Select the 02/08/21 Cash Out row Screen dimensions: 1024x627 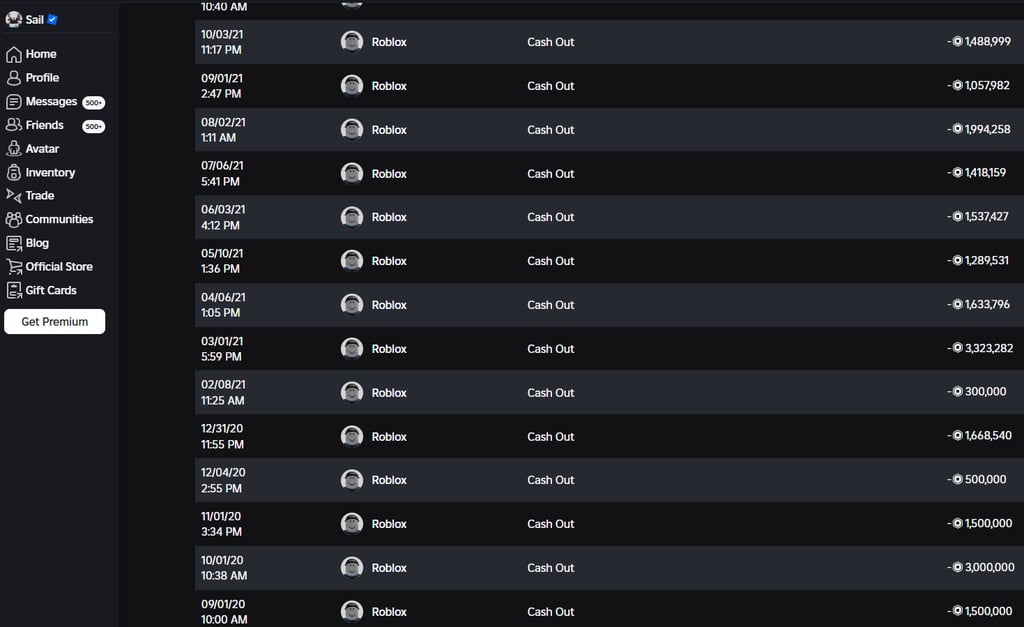point(609,393)
